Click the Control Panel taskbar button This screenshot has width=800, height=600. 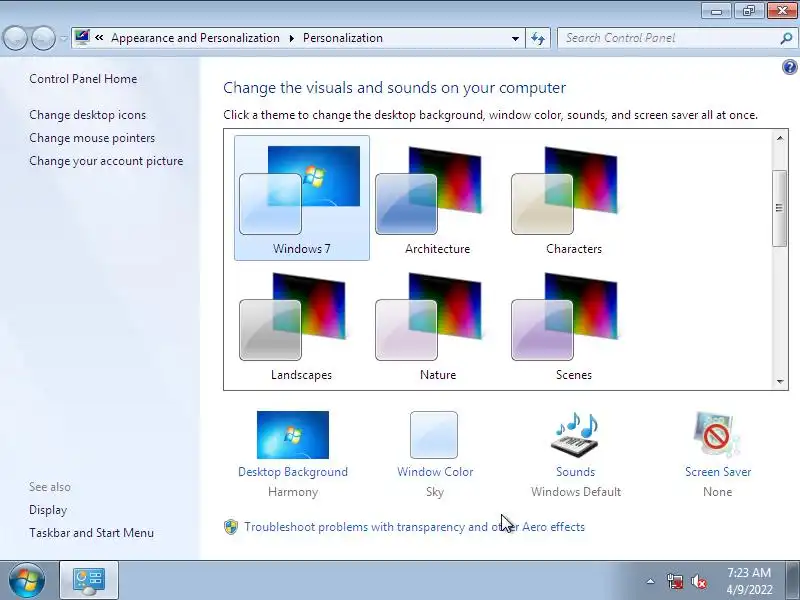click(x=89, y=581)
